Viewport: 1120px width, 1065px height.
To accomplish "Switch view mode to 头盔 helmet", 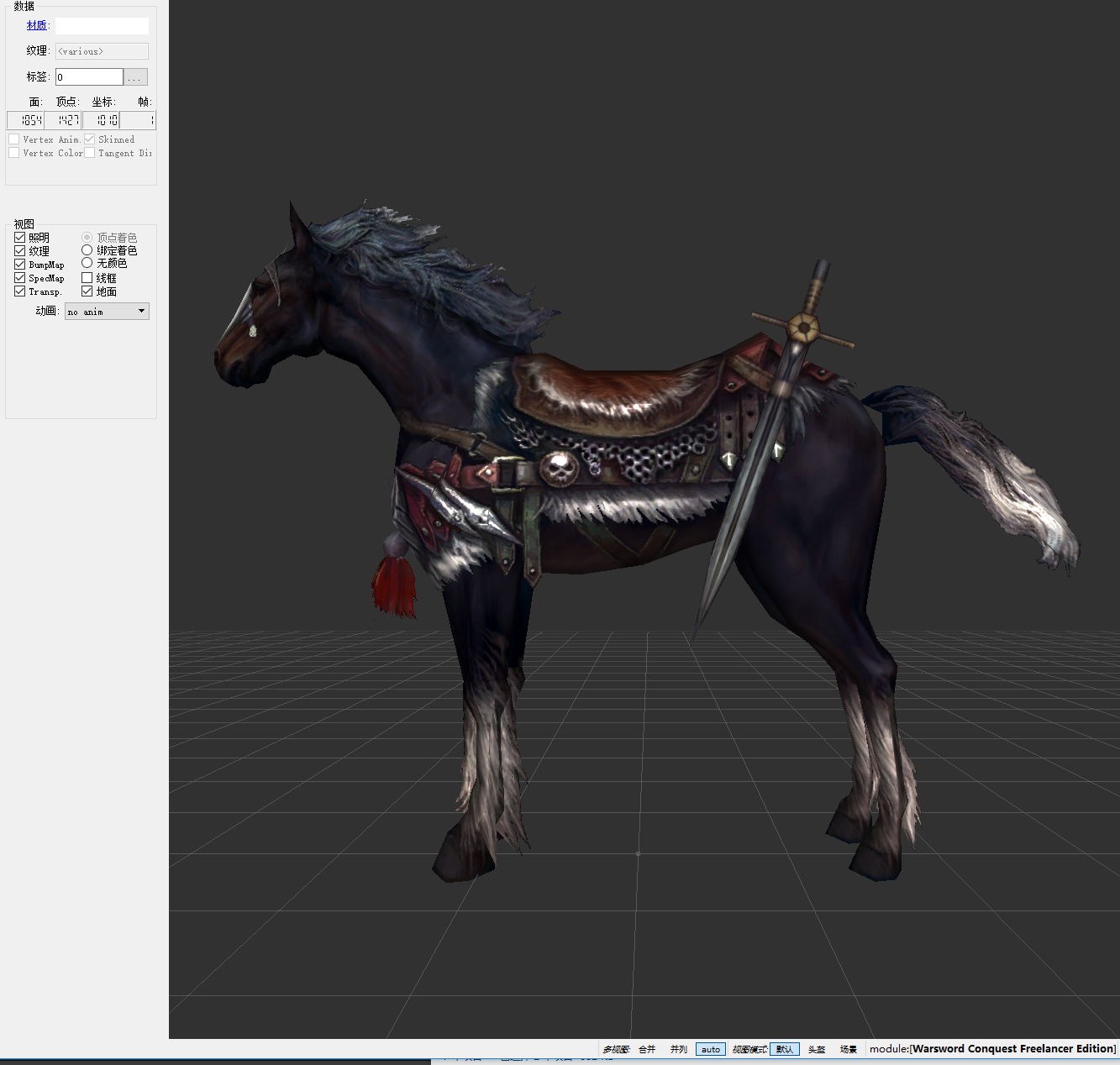I will 817,1049.
